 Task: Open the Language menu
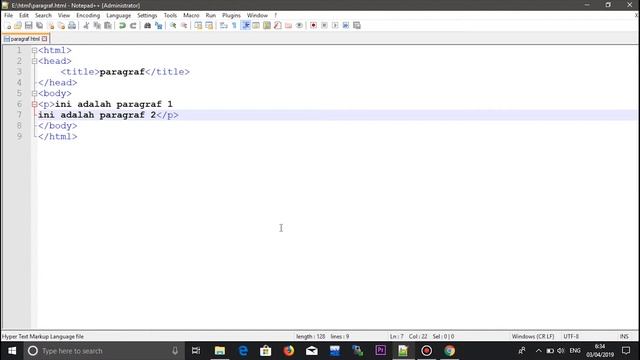tap(118, 15)
